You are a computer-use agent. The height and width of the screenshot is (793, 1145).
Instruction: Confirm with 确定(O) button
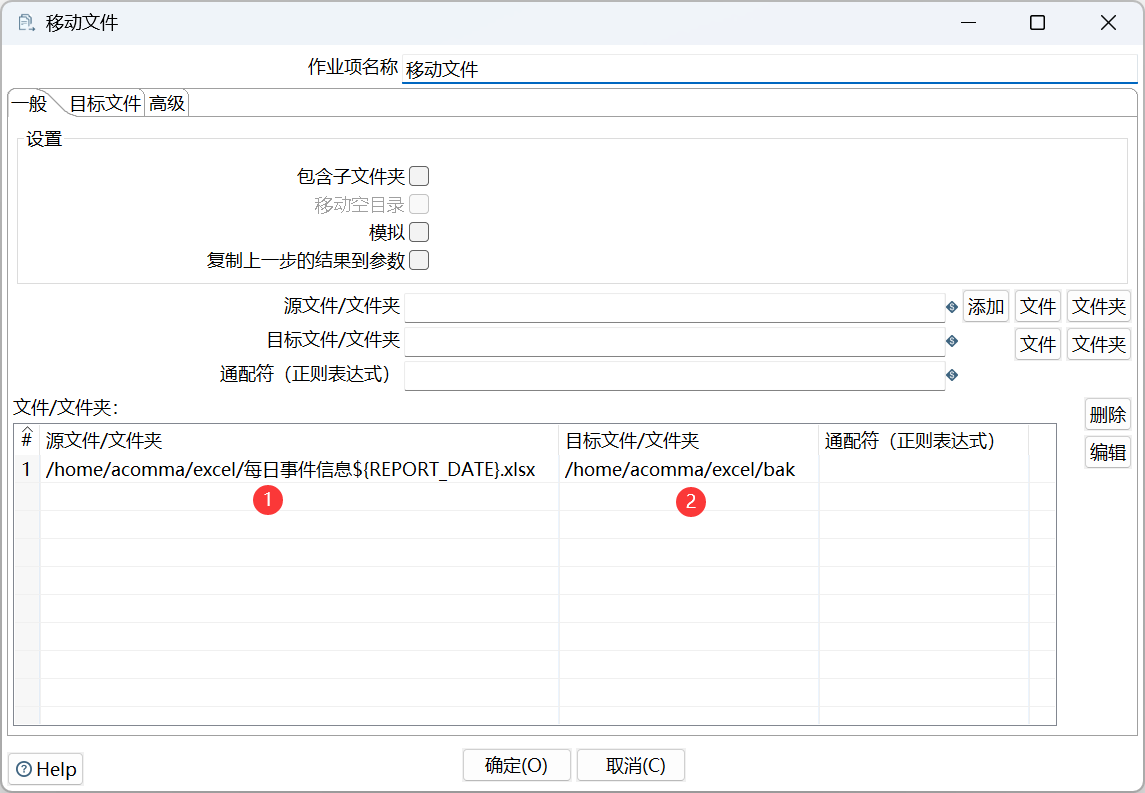[516, 765]
